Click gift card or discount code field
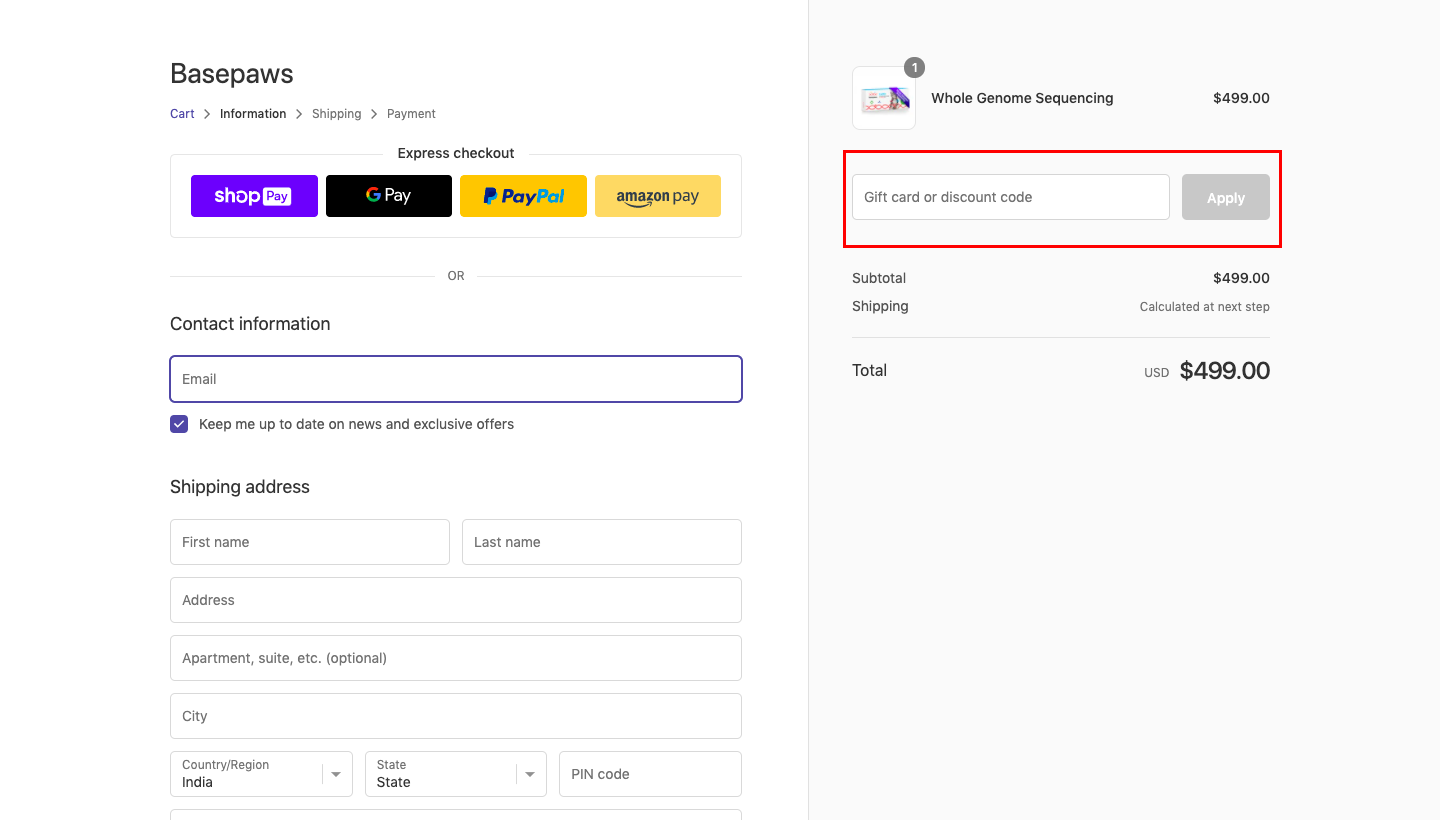Image resolution: width=1440 pixels, height=820 pixels. point(1011,197)
